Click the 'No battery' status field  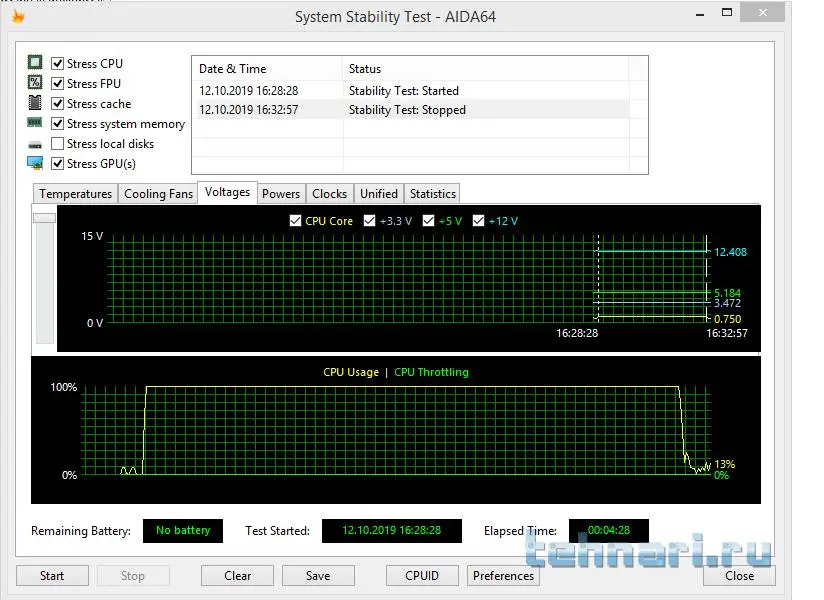tap(183, 531)
